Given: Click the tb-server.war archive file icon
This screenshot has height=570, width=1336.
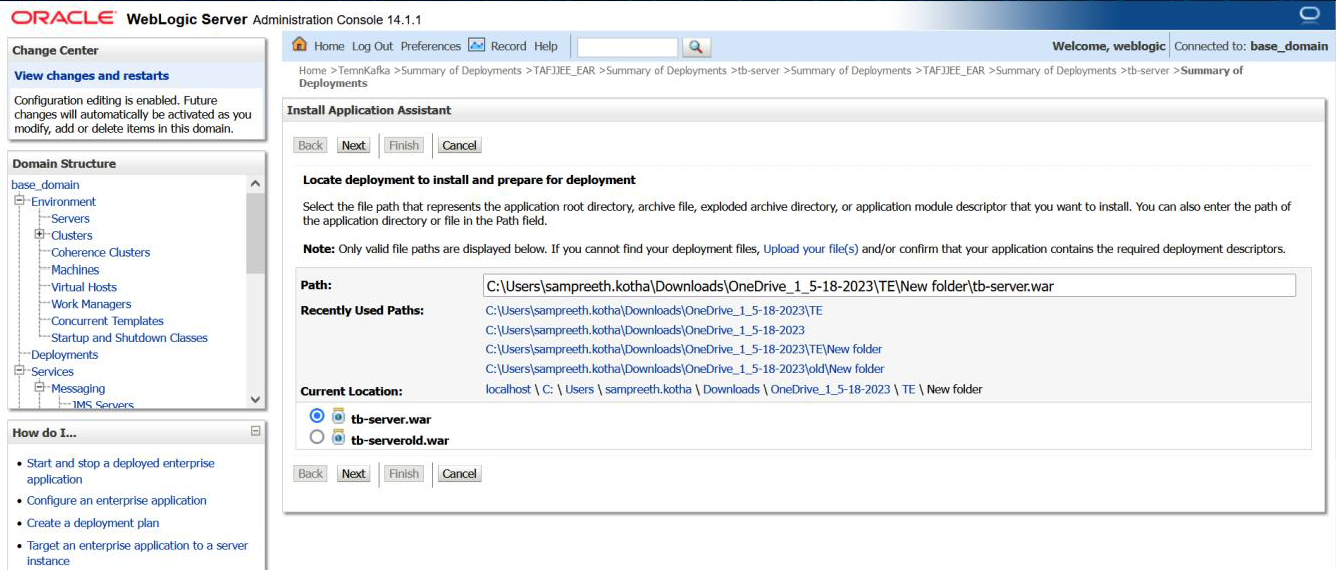Looking at the screenshot, I should click(338, 417).
